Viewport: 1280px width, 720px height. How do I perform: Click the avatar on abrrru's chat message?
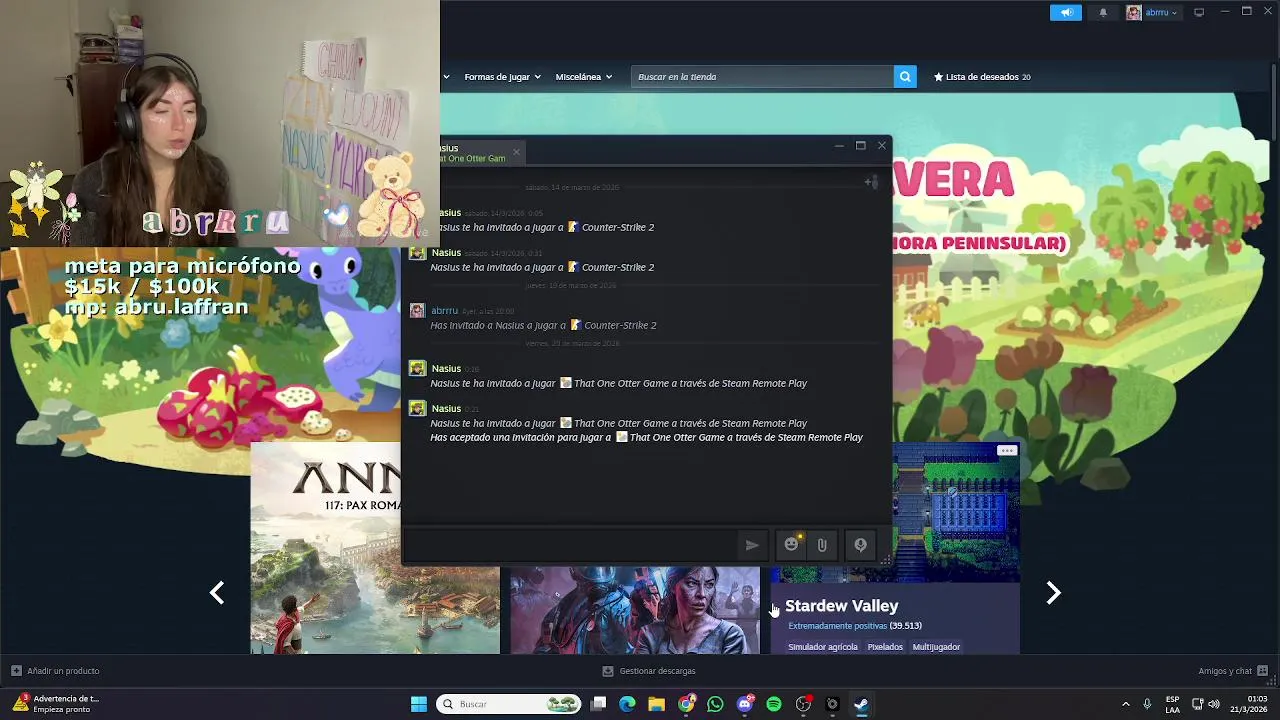click(417, 311)
